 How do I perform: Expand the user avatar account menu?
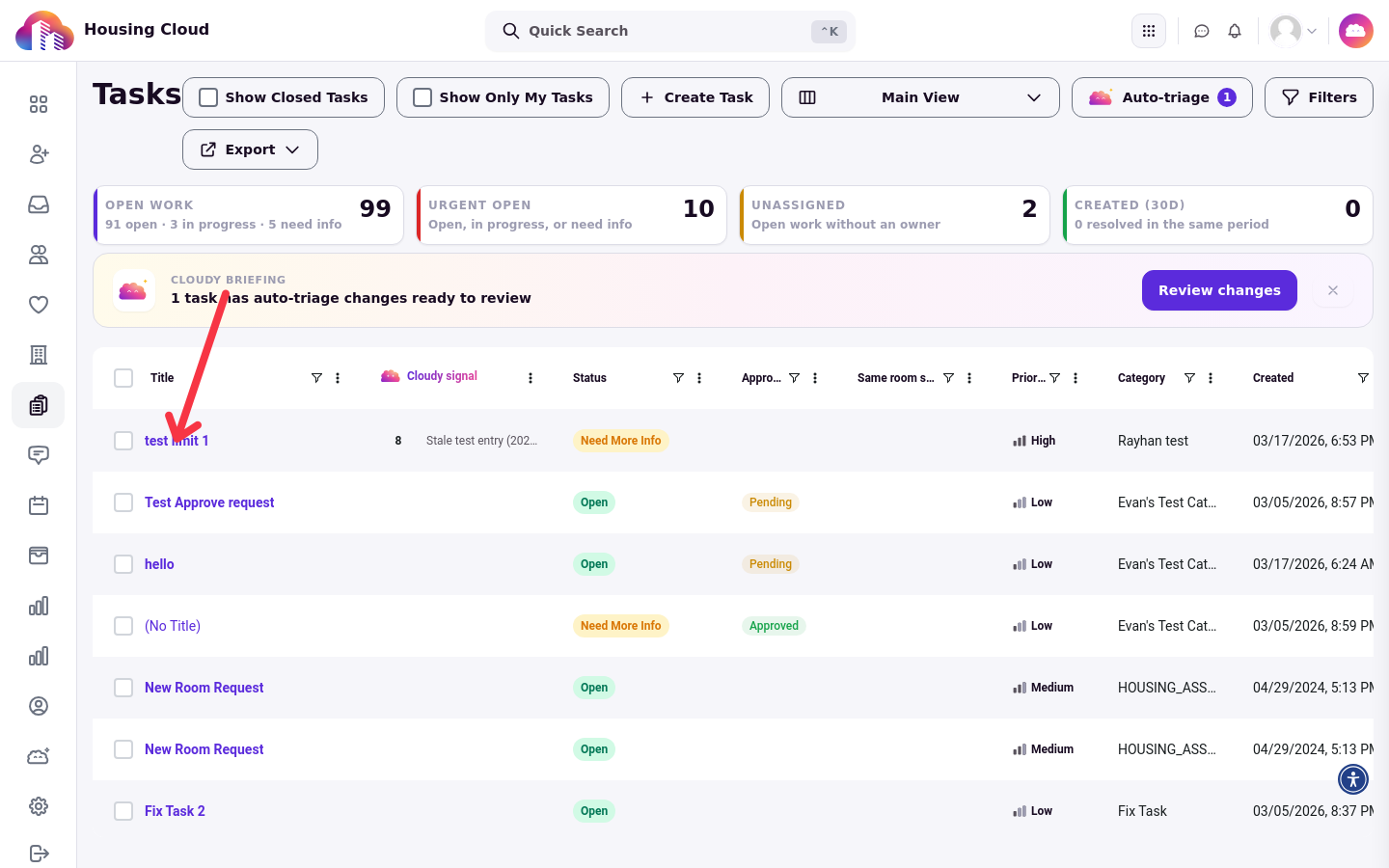1294,31
